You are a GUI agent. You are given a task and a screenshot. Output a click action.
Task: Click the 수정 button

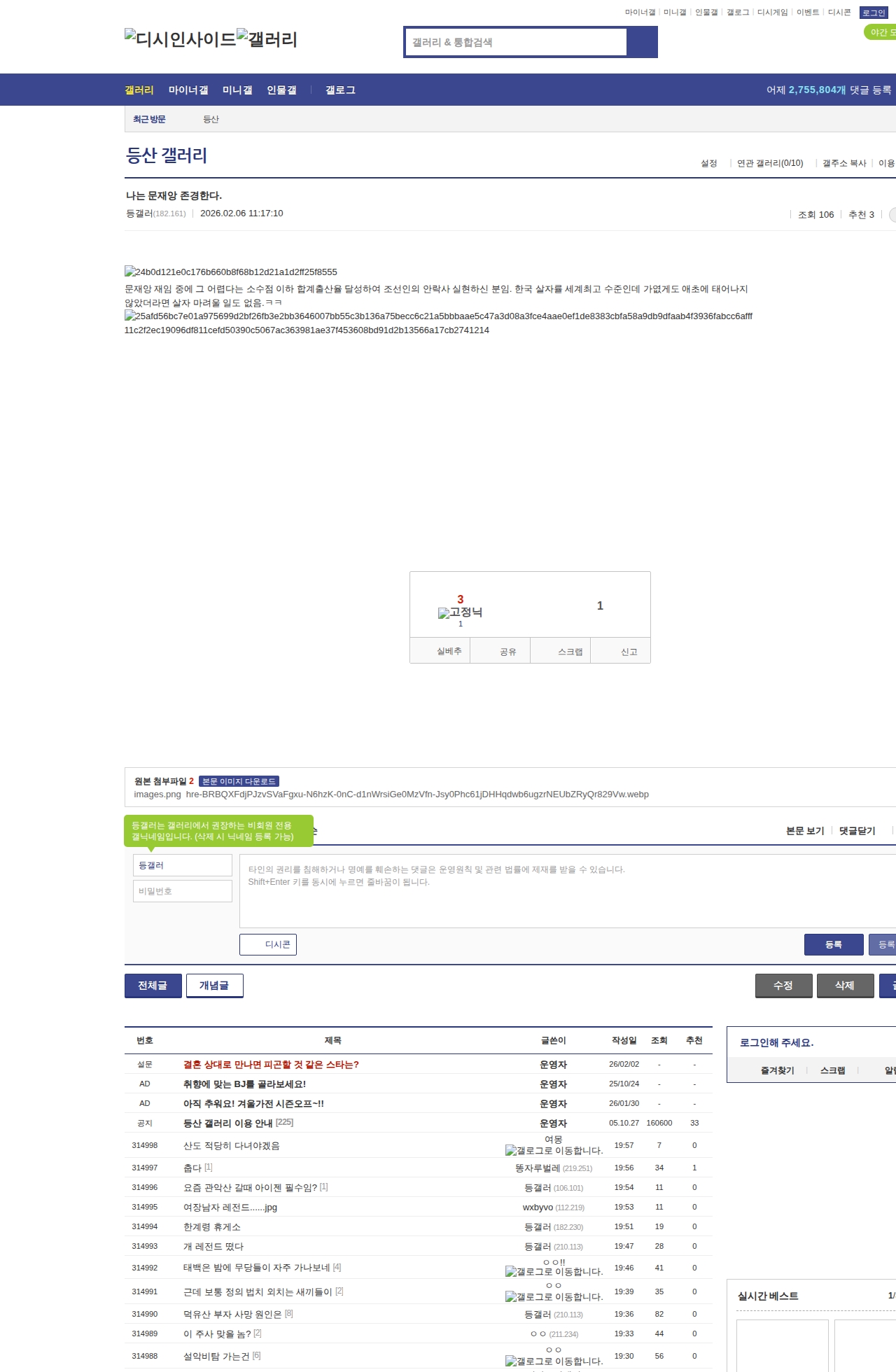pos(784,986)
